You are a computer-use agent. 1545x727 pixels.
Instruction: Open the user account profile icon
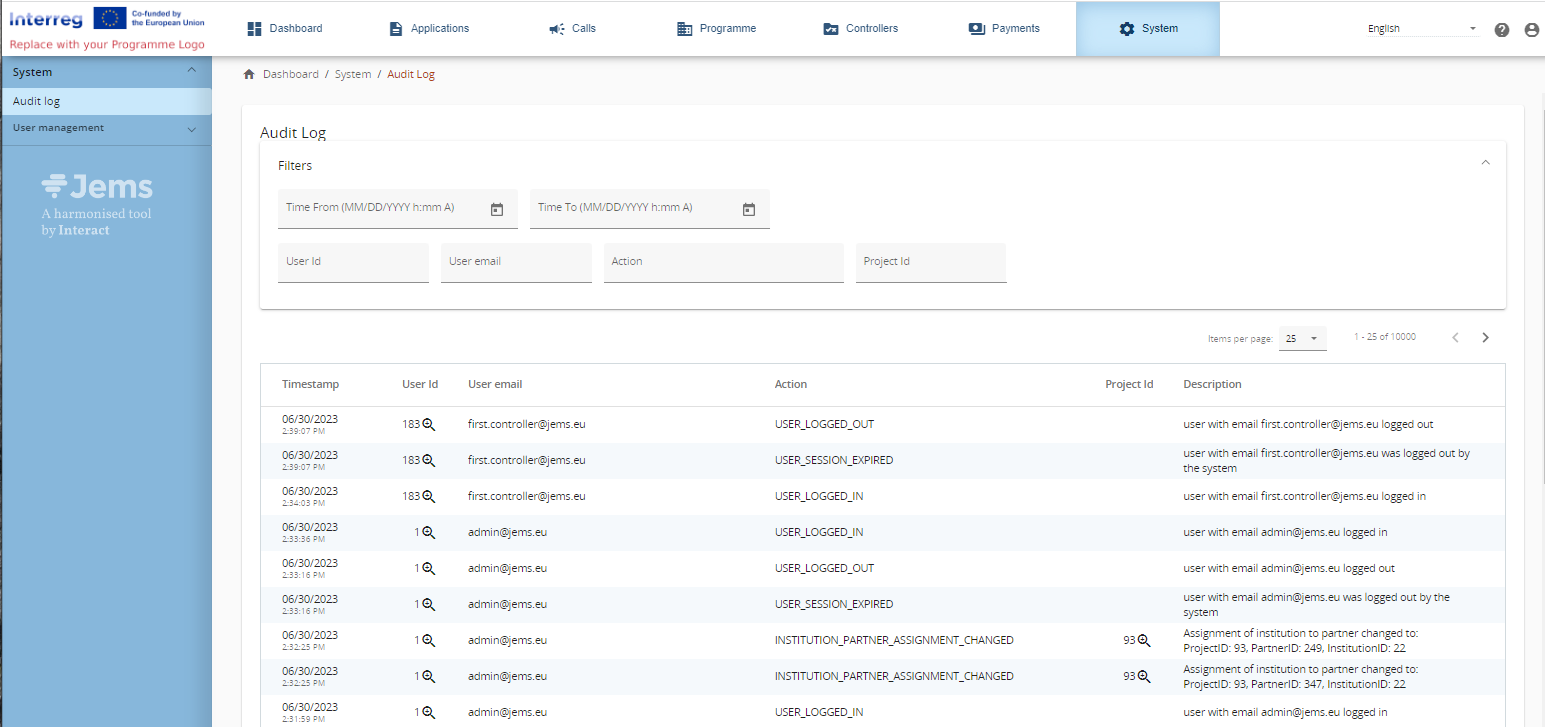[1531, 30]
